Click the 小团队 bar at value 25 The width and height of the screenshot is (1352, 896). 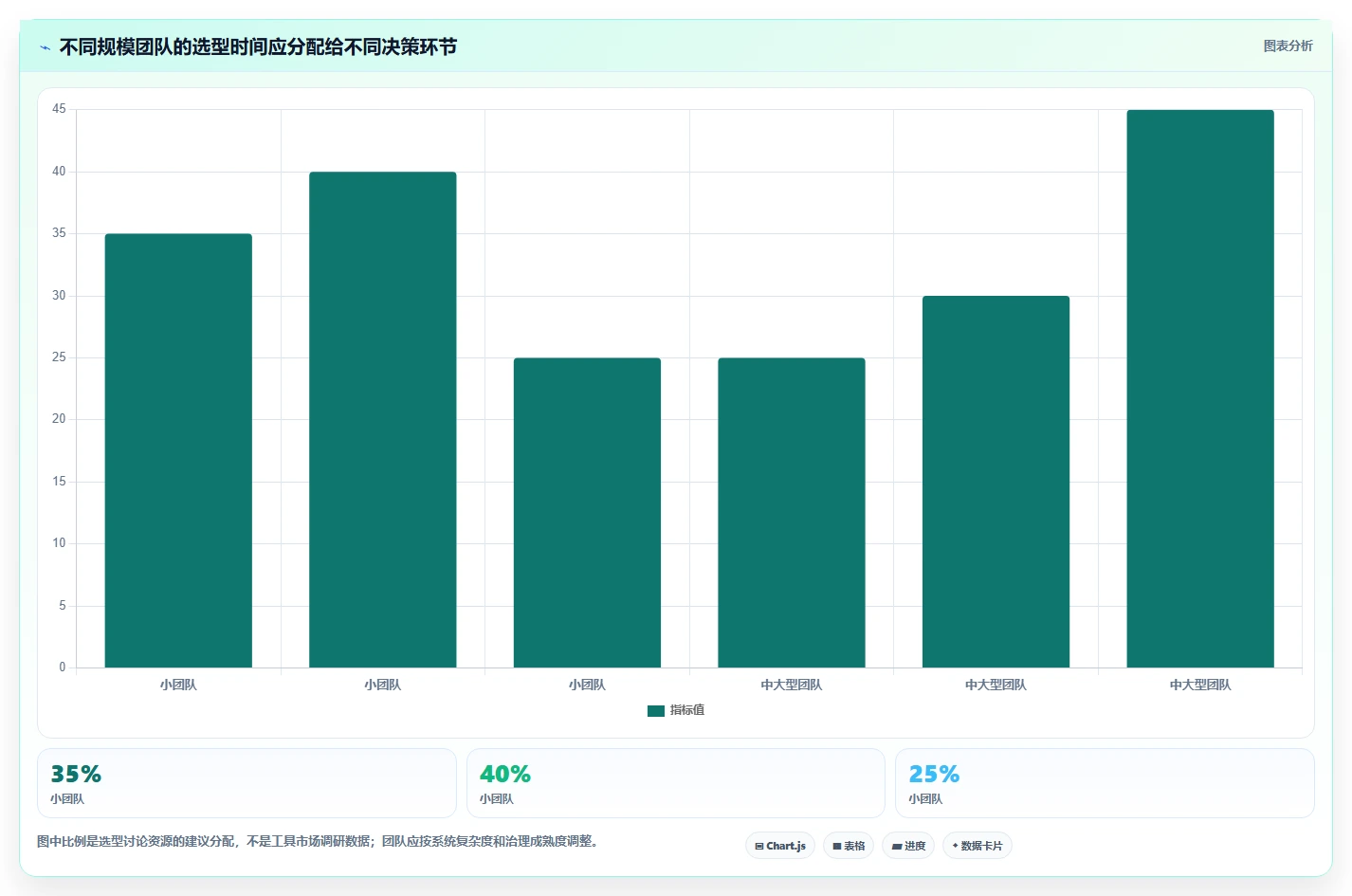pos(587,512)
